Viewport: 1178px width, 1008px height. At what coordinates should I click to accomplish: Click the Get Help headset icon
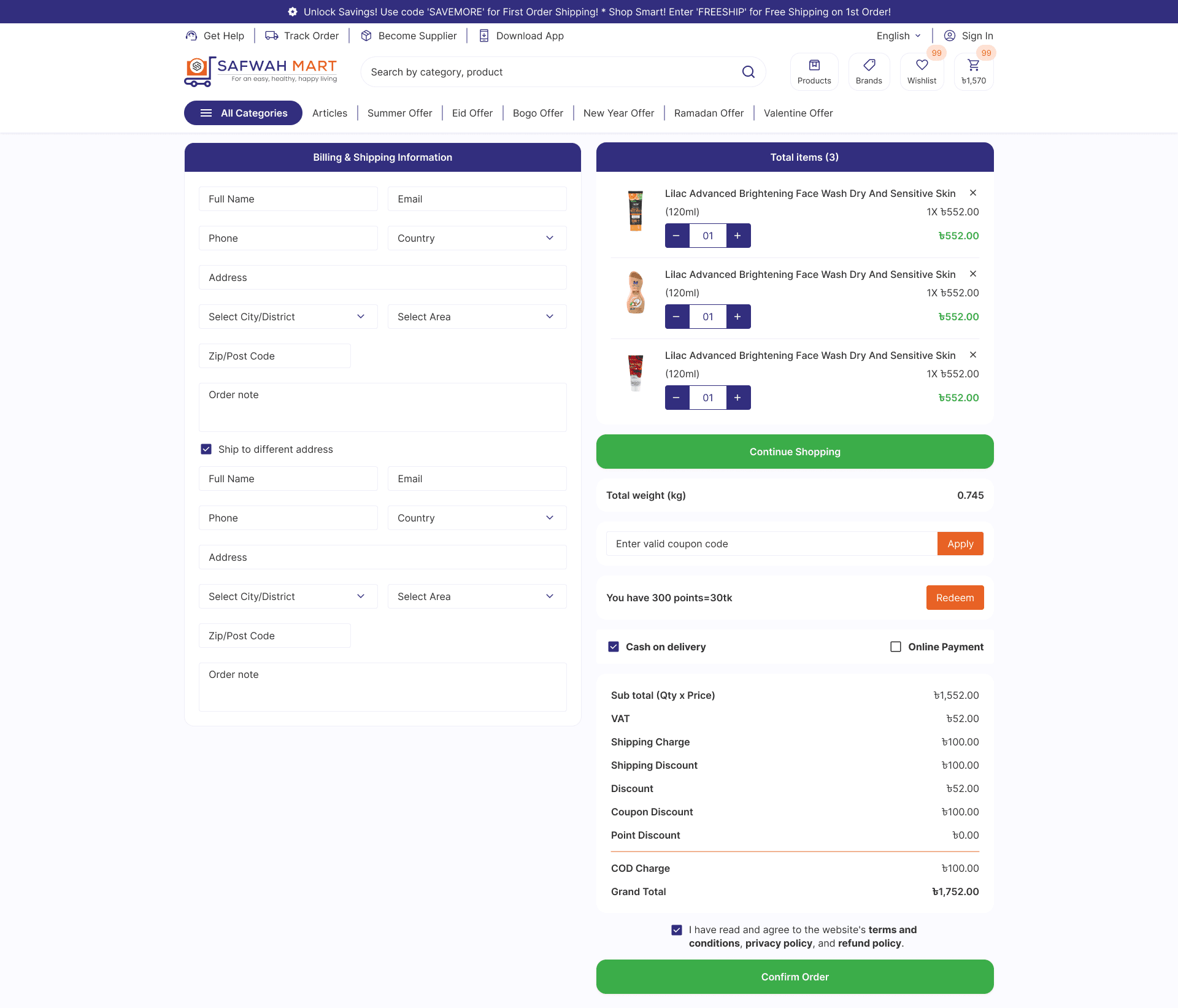pyautogui.click(x=191, y=36)
